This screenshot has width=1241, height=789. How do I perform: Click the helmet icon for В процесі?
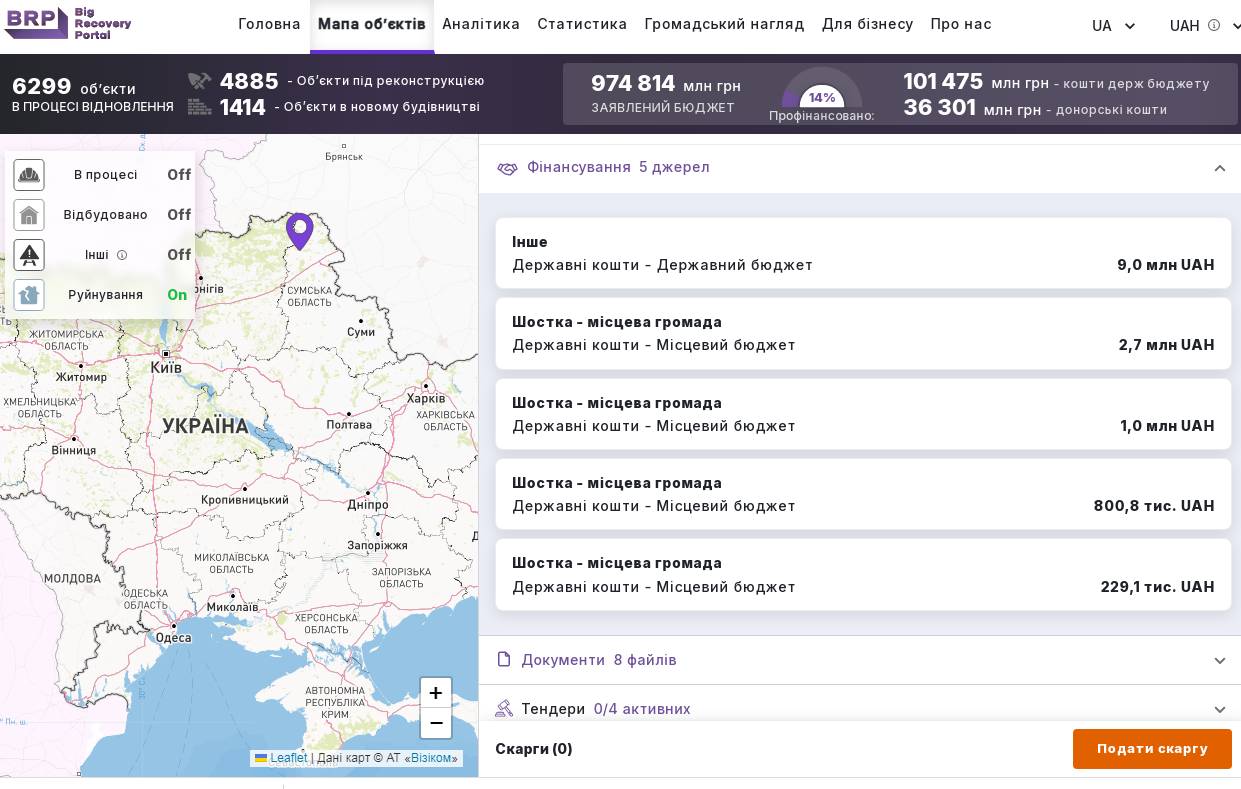(29, 175)
